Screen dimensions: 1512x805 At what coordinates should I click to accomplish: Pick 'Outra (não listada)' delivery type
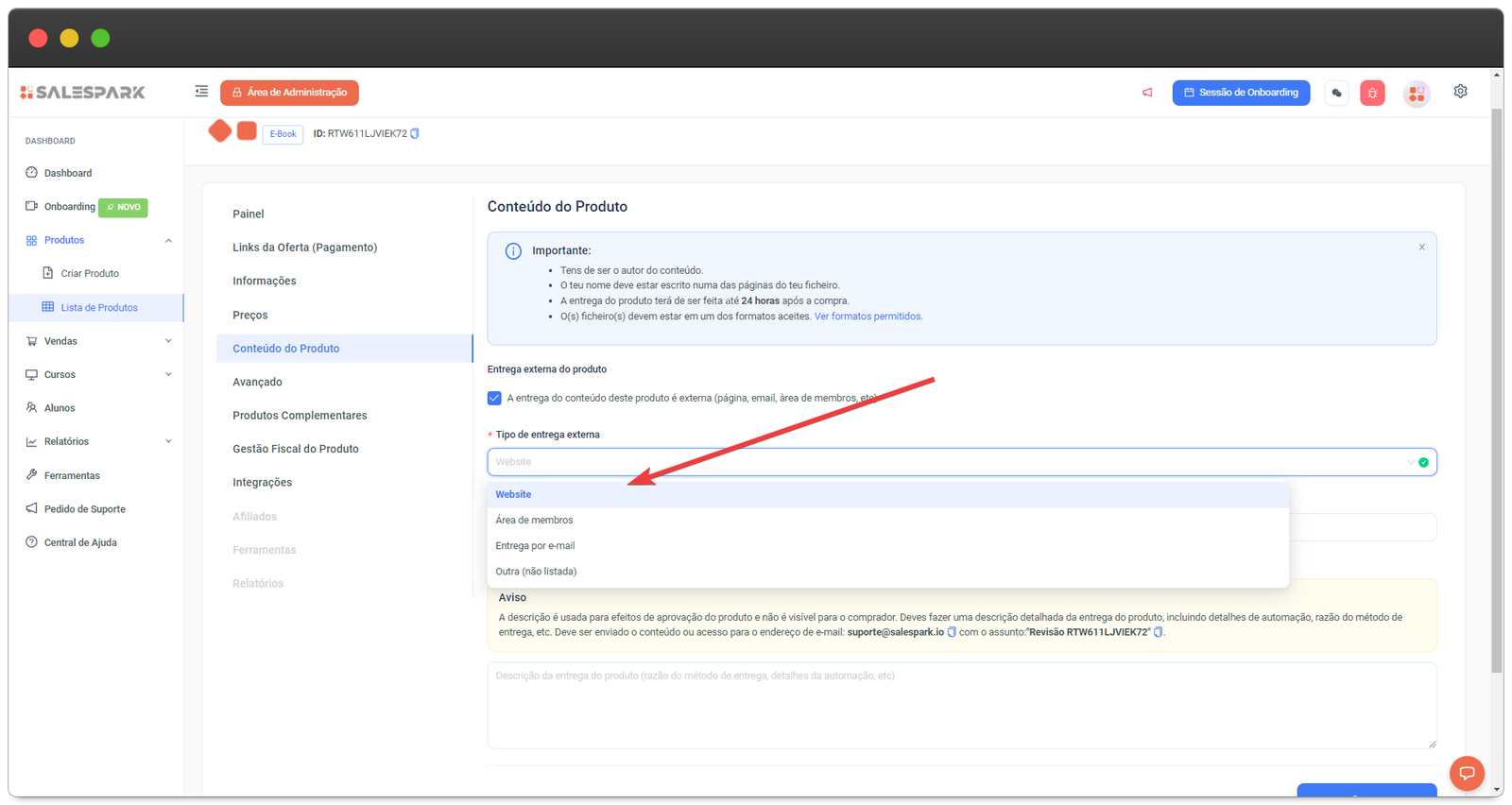coord(536,572)
